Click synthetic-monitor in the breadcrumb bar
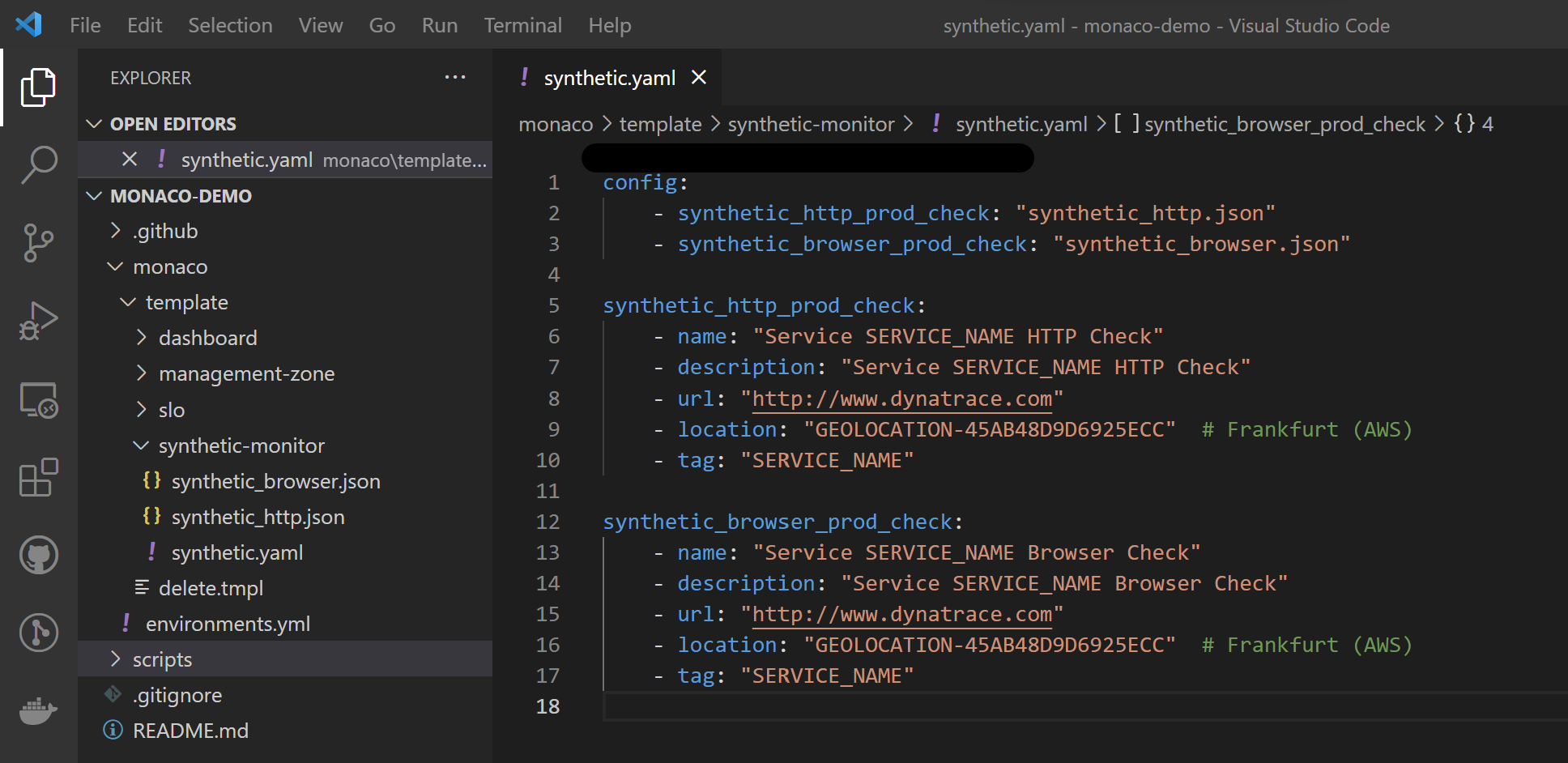 [x=811, y=123]
